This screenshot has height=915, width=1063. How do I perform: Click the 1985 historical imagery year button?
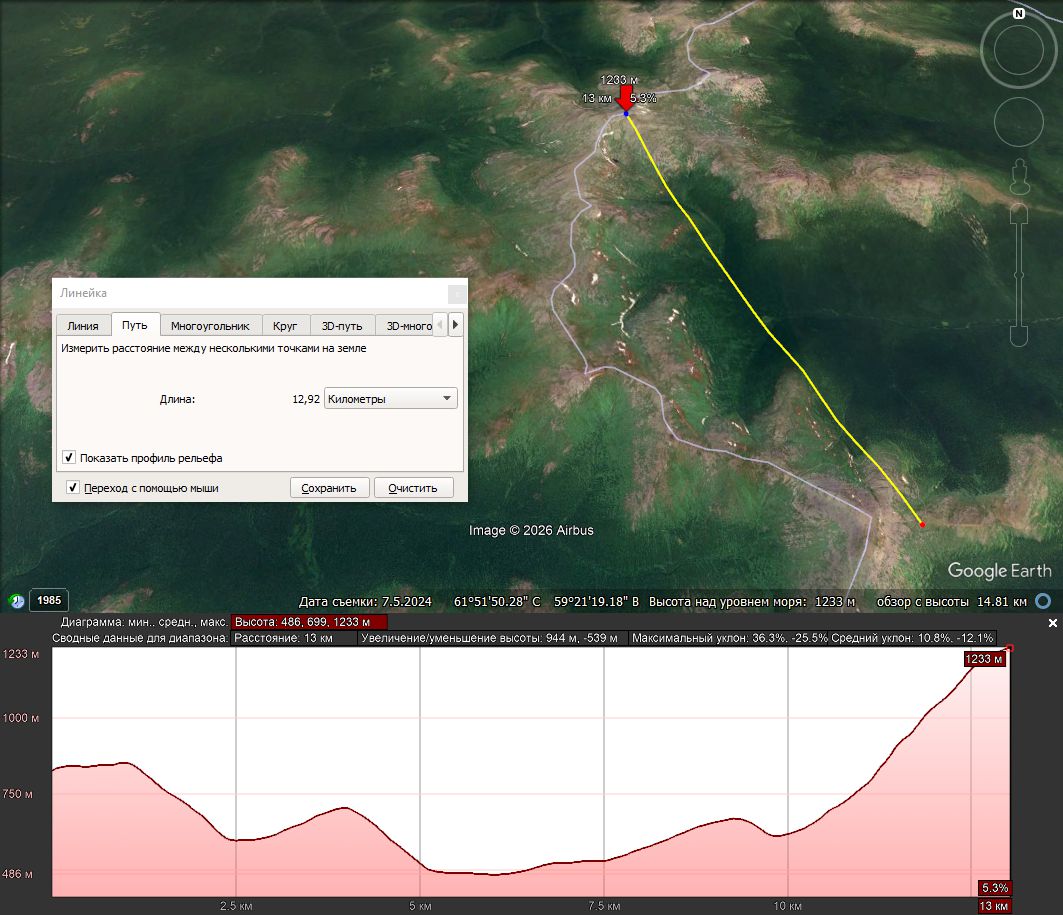tap(49, 601)
